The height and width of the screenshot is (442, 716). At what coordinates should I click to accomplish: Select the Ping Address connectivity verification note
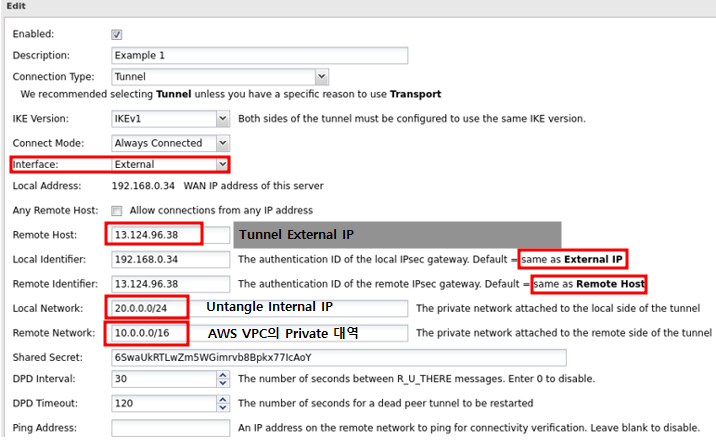coord(469,428)
